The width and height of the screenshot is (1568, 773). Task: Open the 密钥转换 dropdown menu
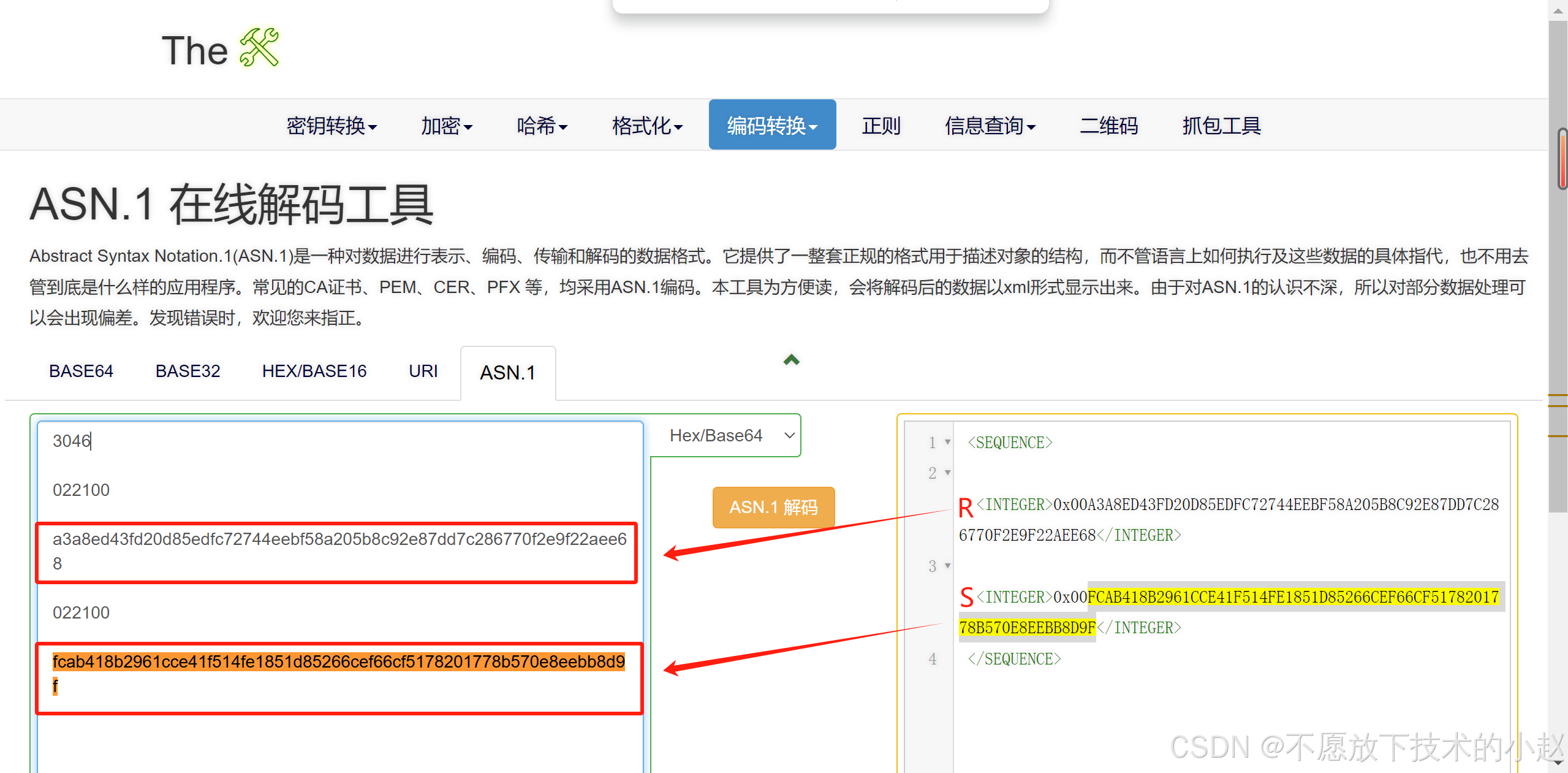click(331, 126)
